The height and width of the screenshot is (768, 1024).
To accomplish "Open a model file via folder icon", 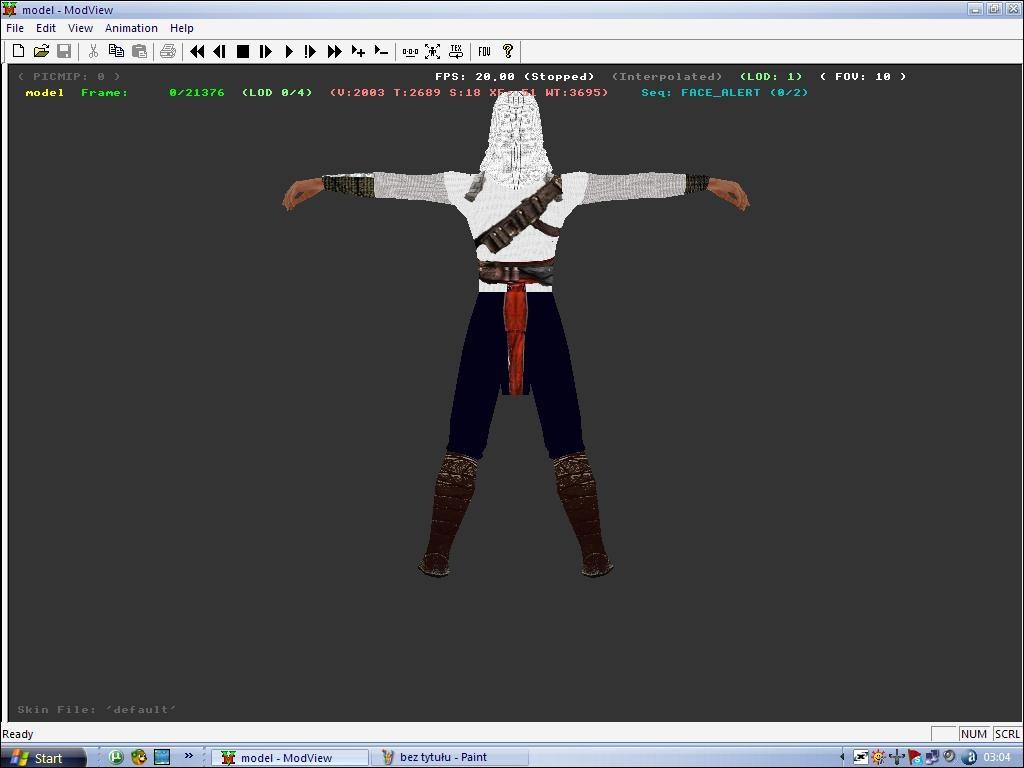I will 41,51.
